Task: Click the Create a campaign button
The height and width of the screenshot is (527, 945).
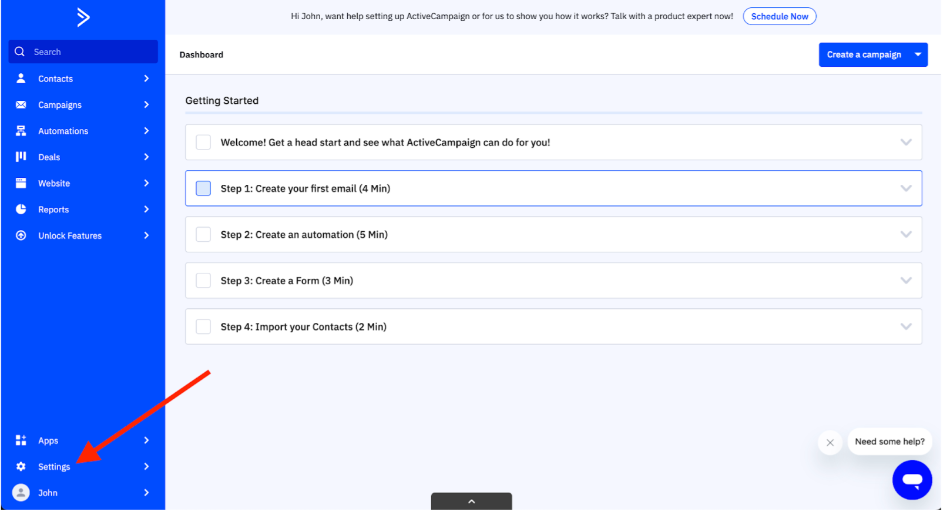Action: point(863,55)
